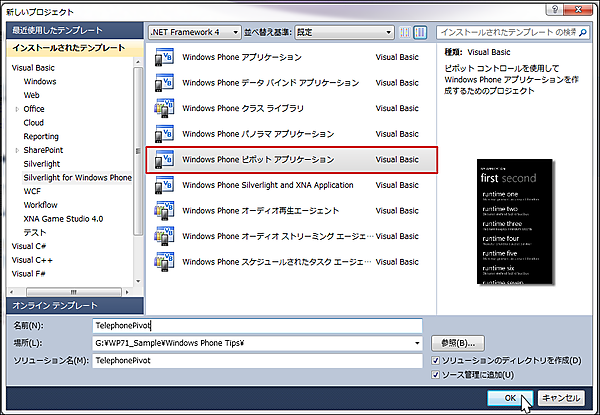Select Silverlight for Windows Phone category
This screenshot has width=600, height=415.
coord(78,178)
